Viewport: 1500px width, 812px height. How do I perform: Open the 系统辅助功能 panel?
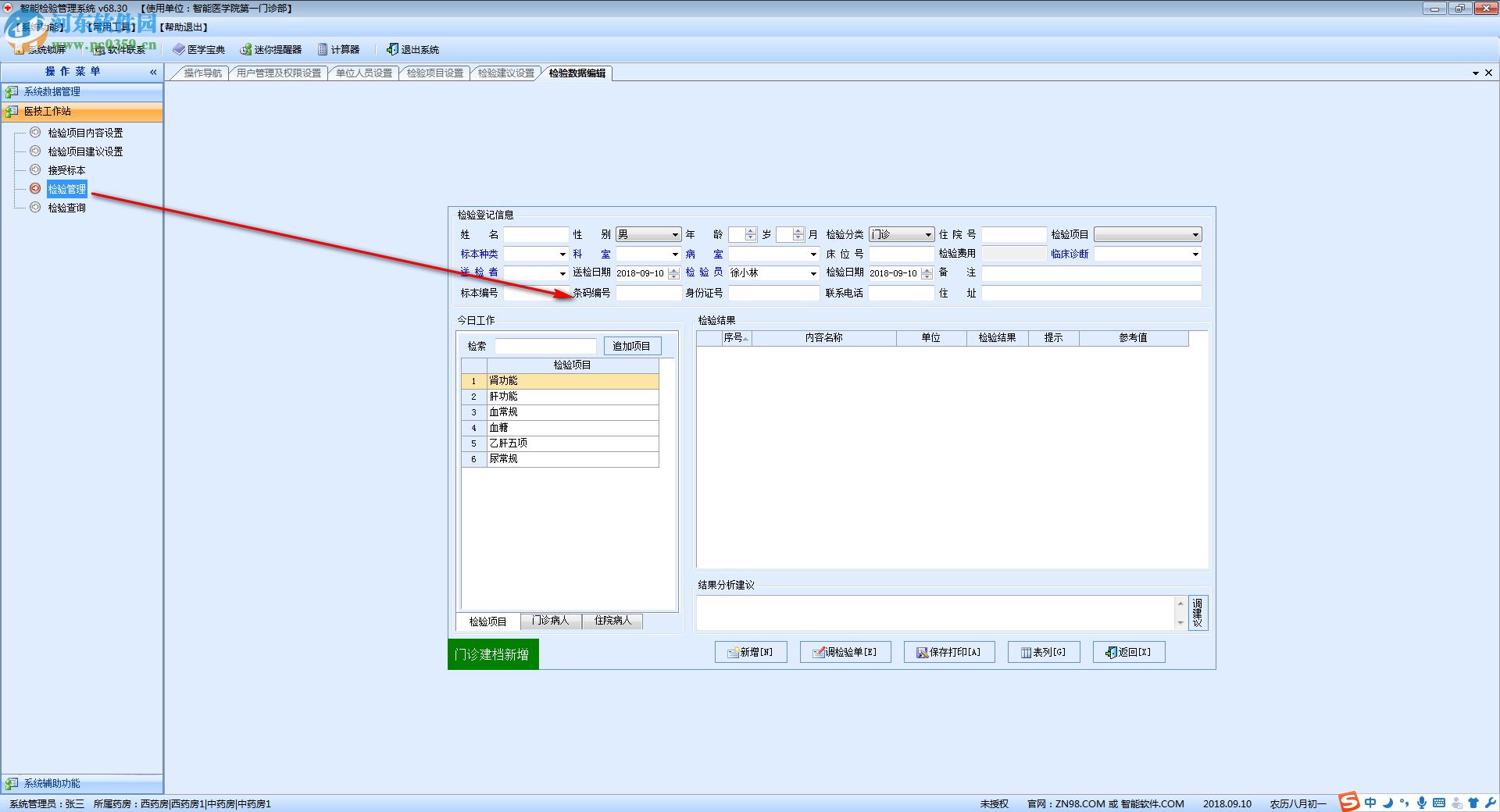tap(52, 783)
